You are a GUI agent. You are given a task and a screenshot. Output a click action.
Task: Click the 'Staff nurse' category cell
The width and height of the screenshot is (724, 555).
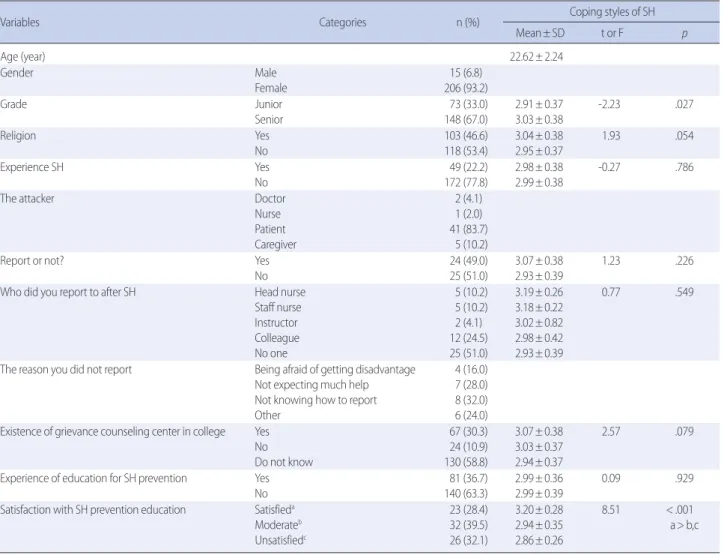[x=278, y=308]
